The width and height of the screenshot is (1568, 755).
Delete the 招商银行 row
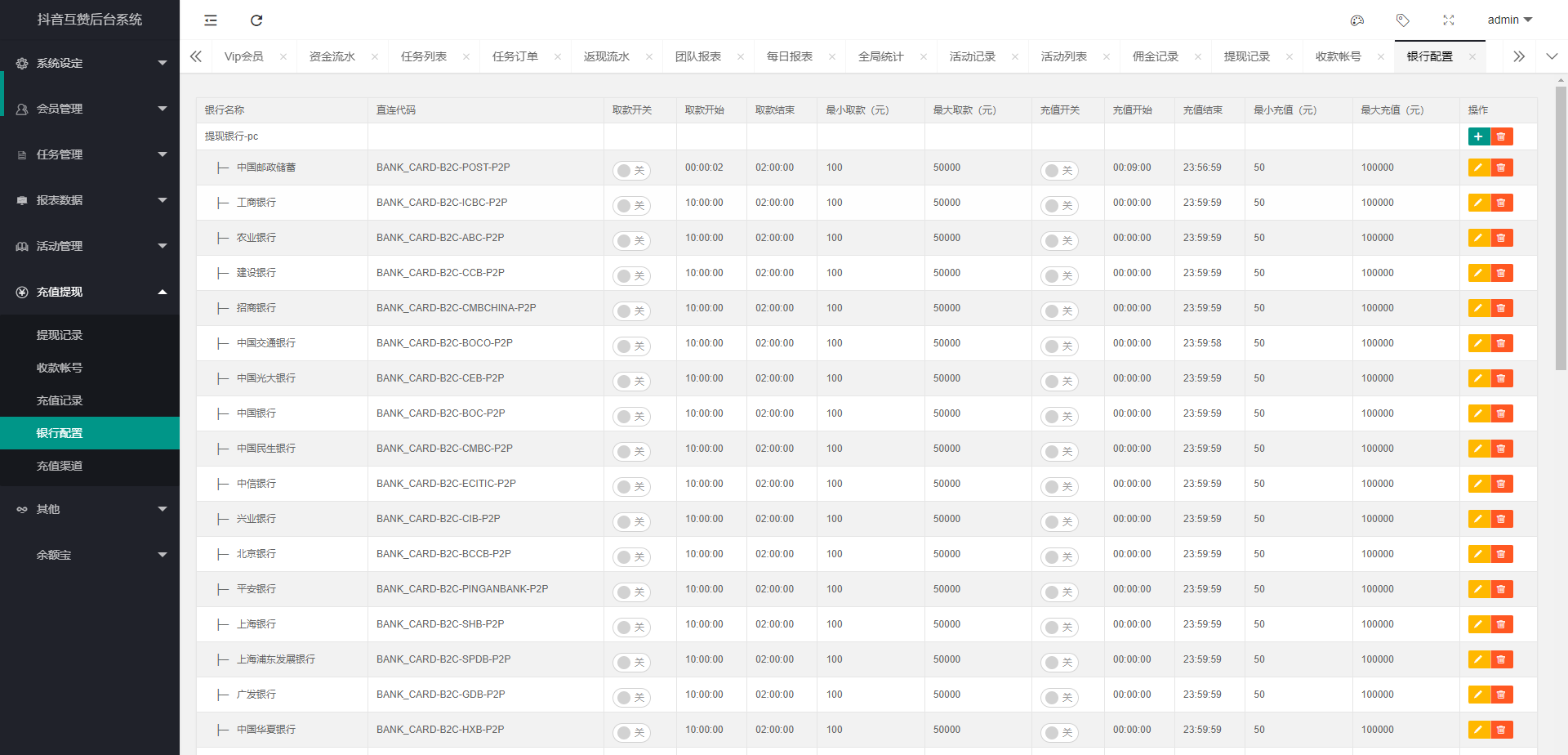point(1501,308)
